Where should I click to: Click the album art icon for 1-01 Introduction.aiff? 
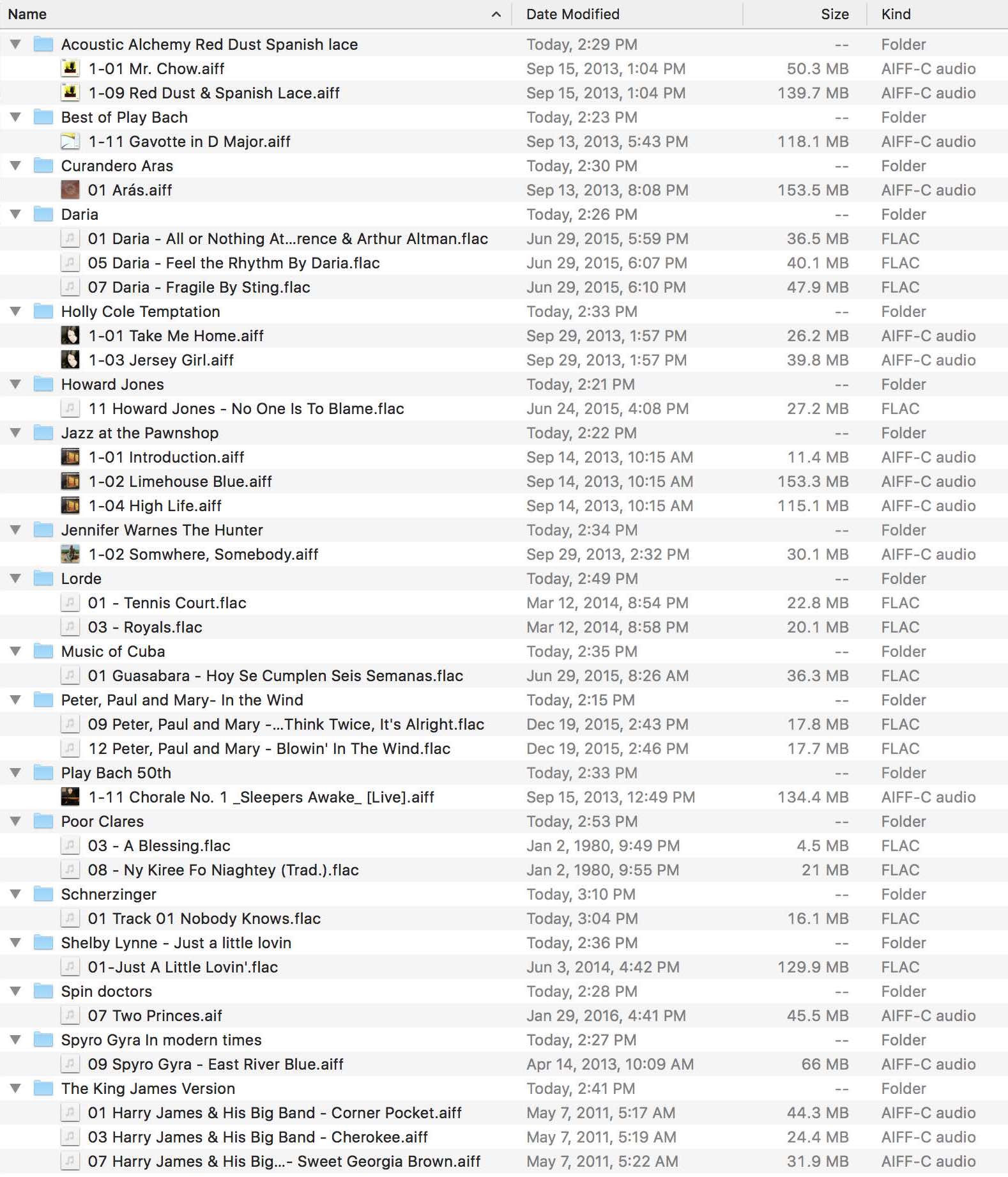coord(70,457)
